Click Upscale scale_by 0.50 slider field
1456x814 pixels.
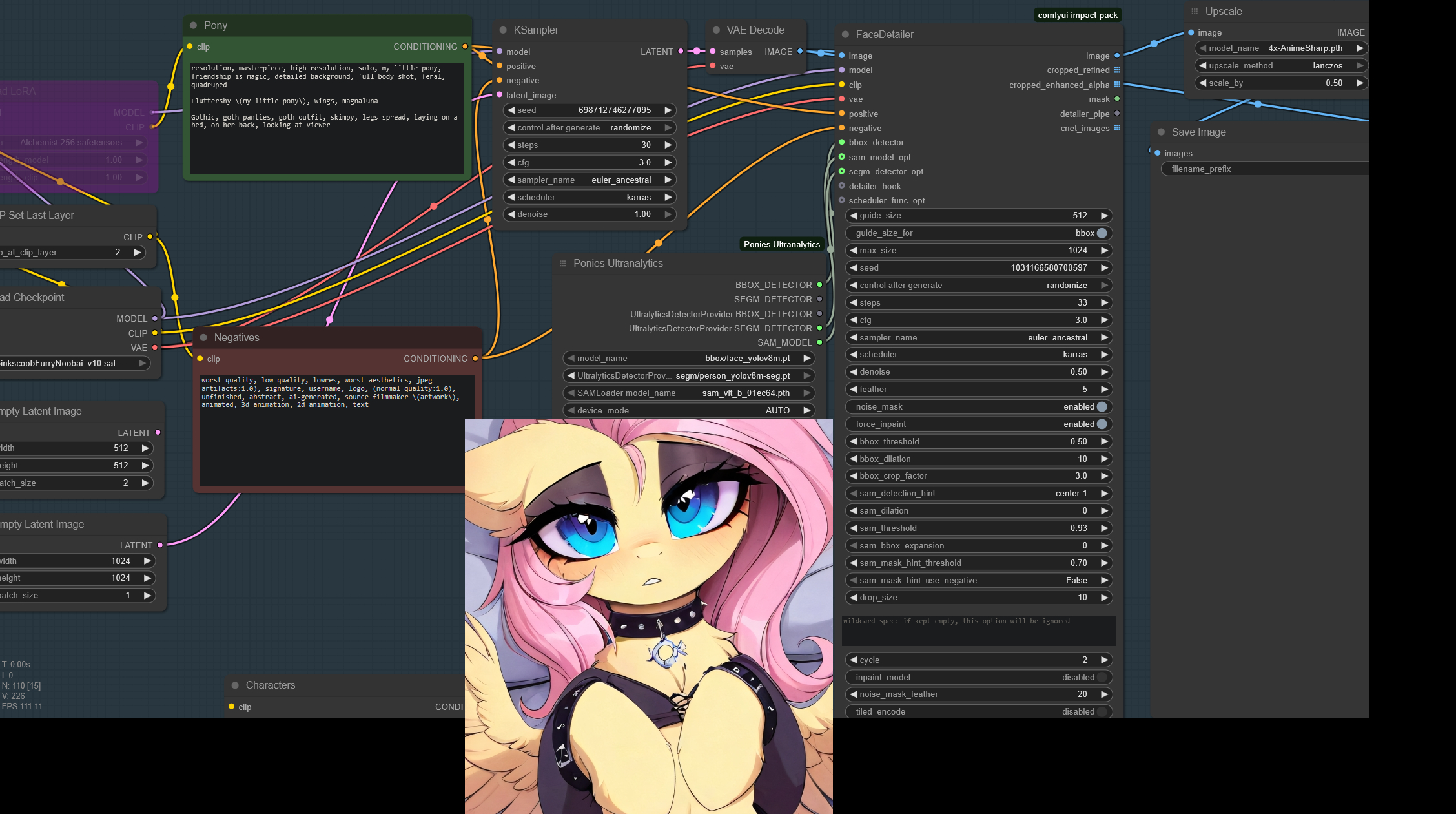pos(1281,83)
